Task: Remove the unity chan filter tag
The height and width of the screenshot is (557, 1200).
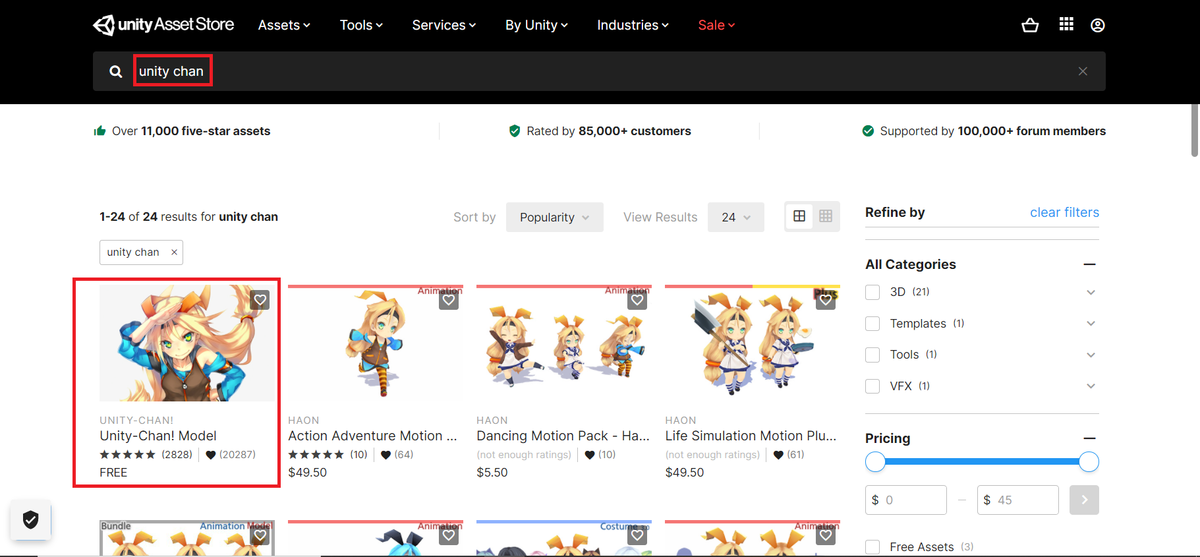Action: 174,252
